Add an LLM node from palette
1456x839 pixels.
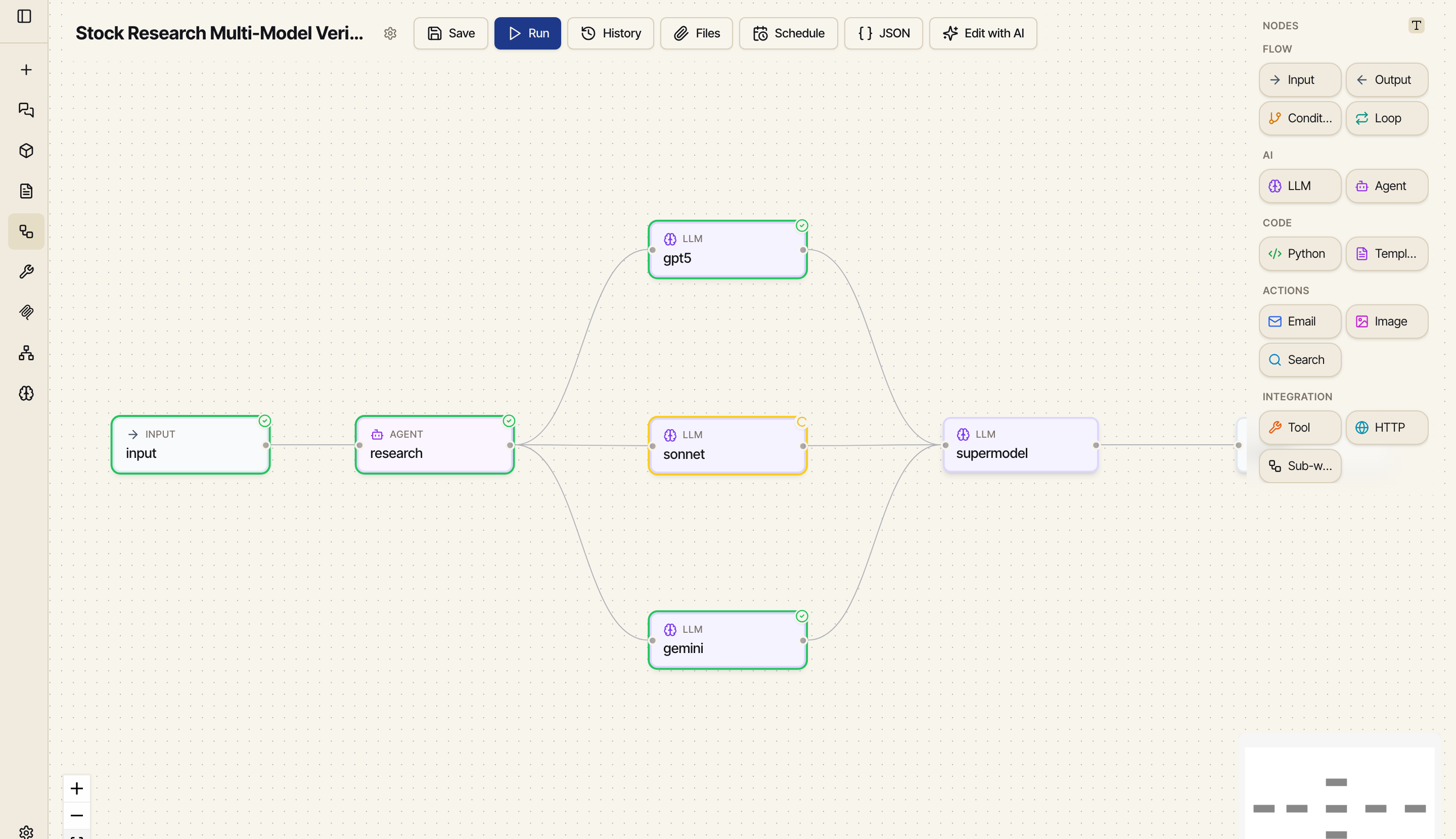[x=1300, y=185]
